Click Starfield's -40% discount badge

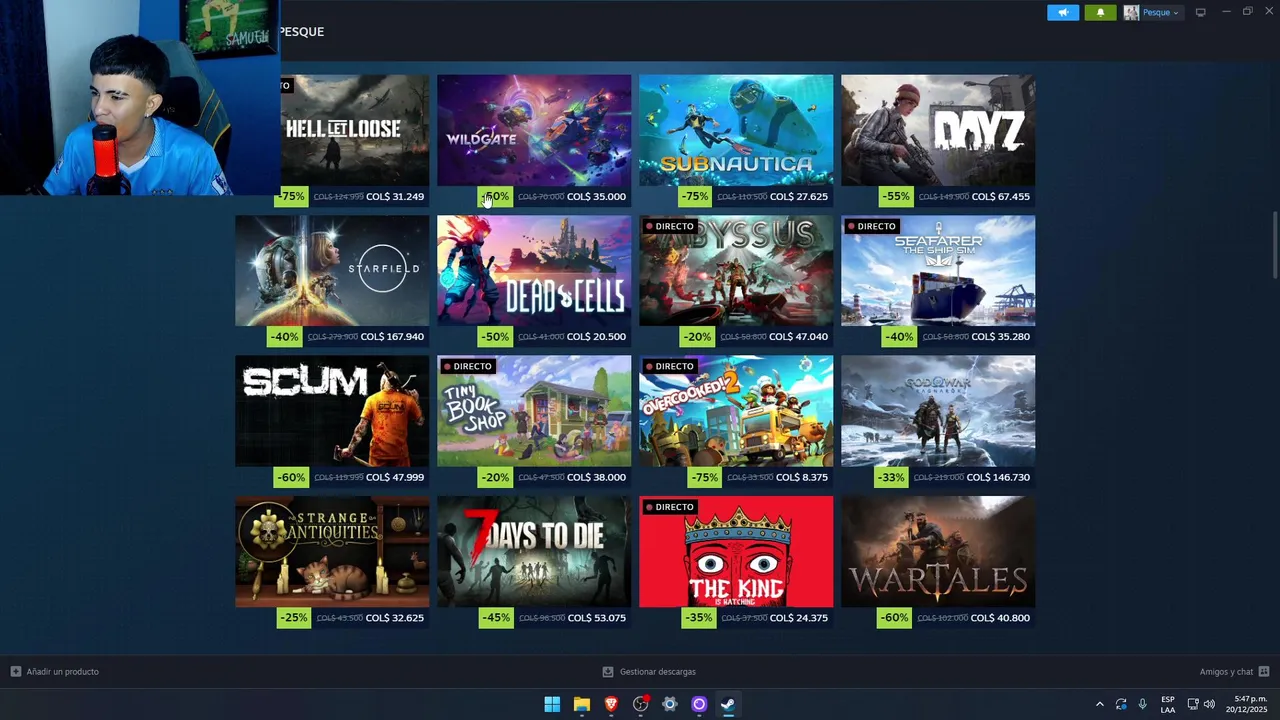point(284,337)
